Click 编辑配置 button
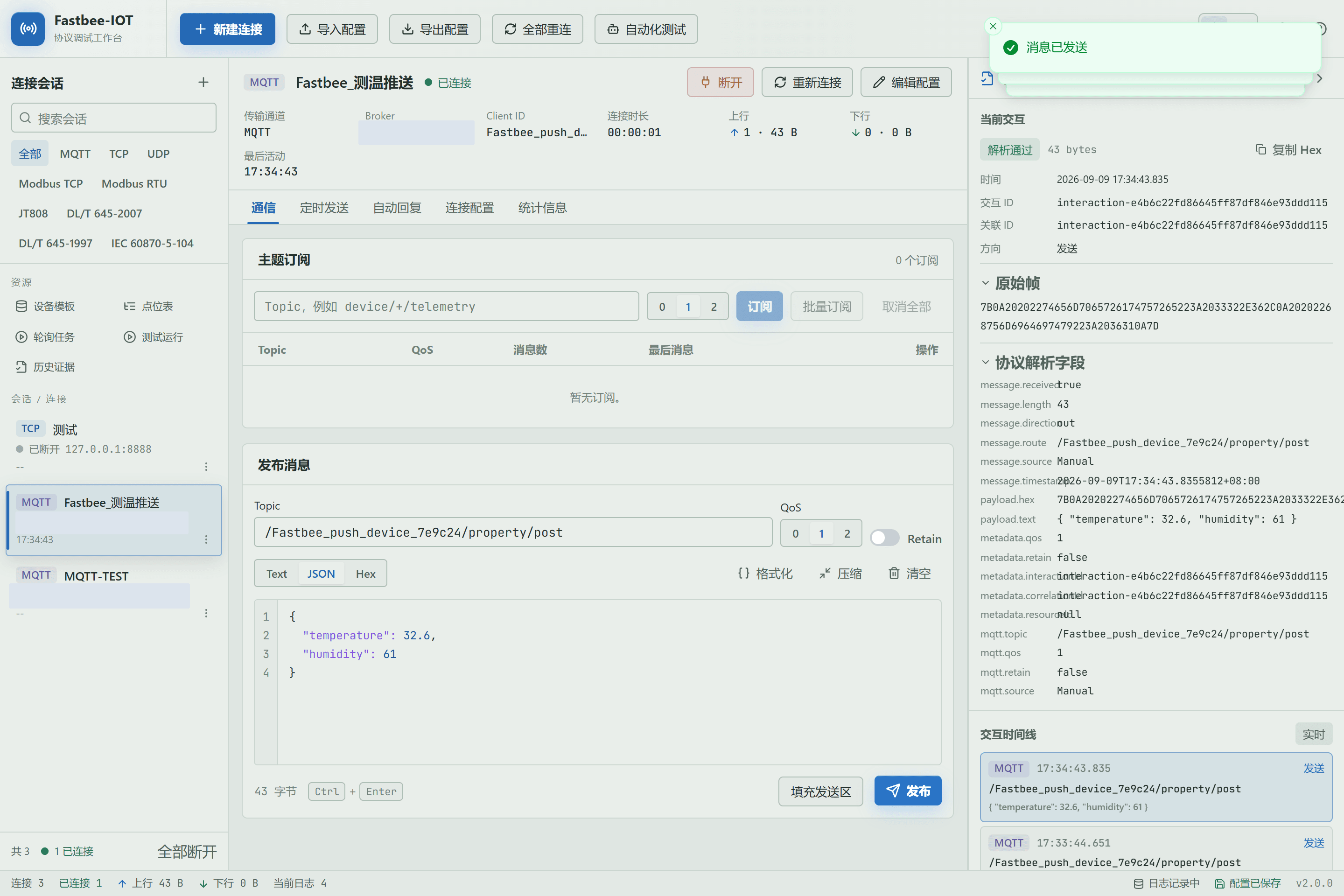The height and width of the screenshot is (896, 1344). coord(906,82)
